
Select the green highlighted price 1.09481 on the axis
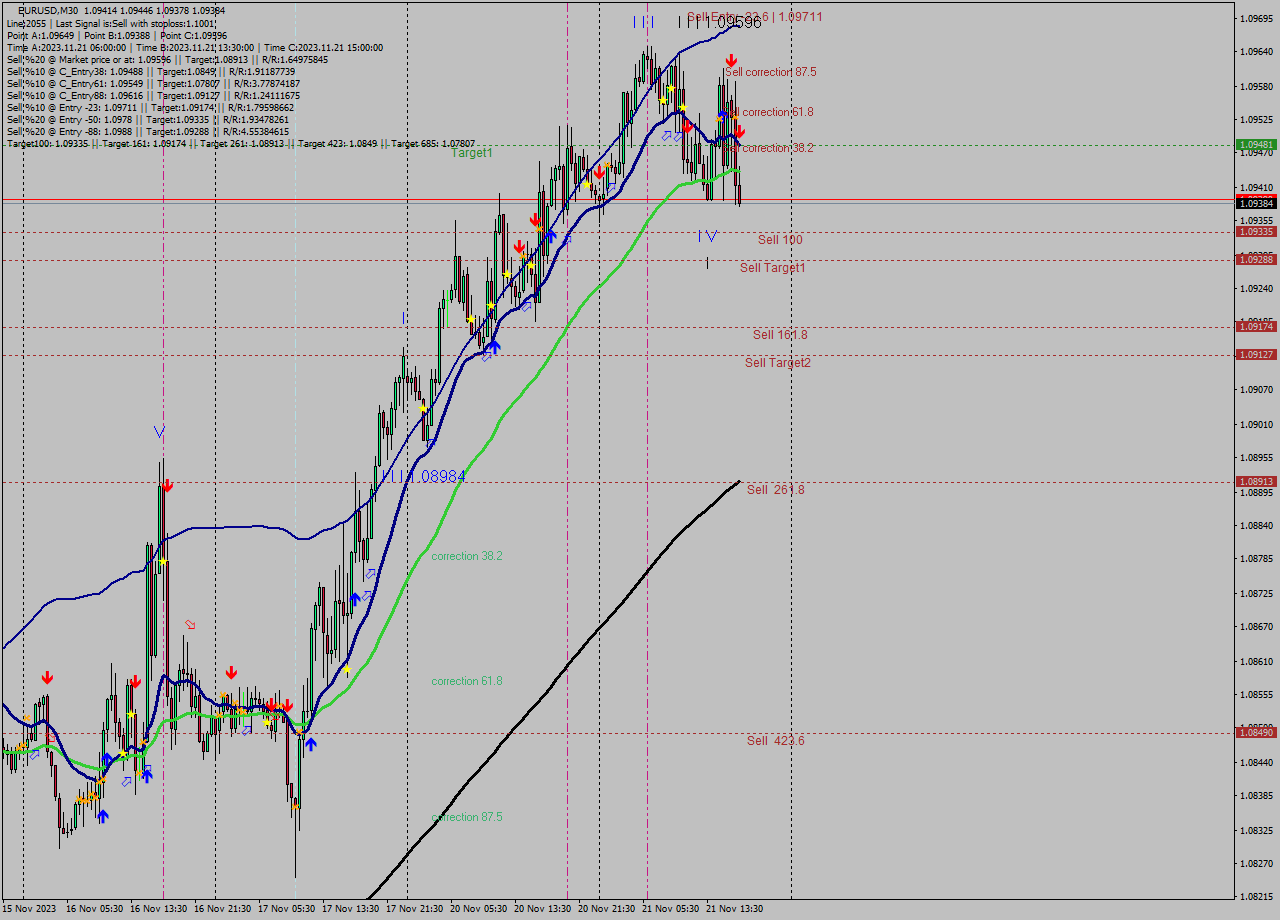click(1257, 144)
